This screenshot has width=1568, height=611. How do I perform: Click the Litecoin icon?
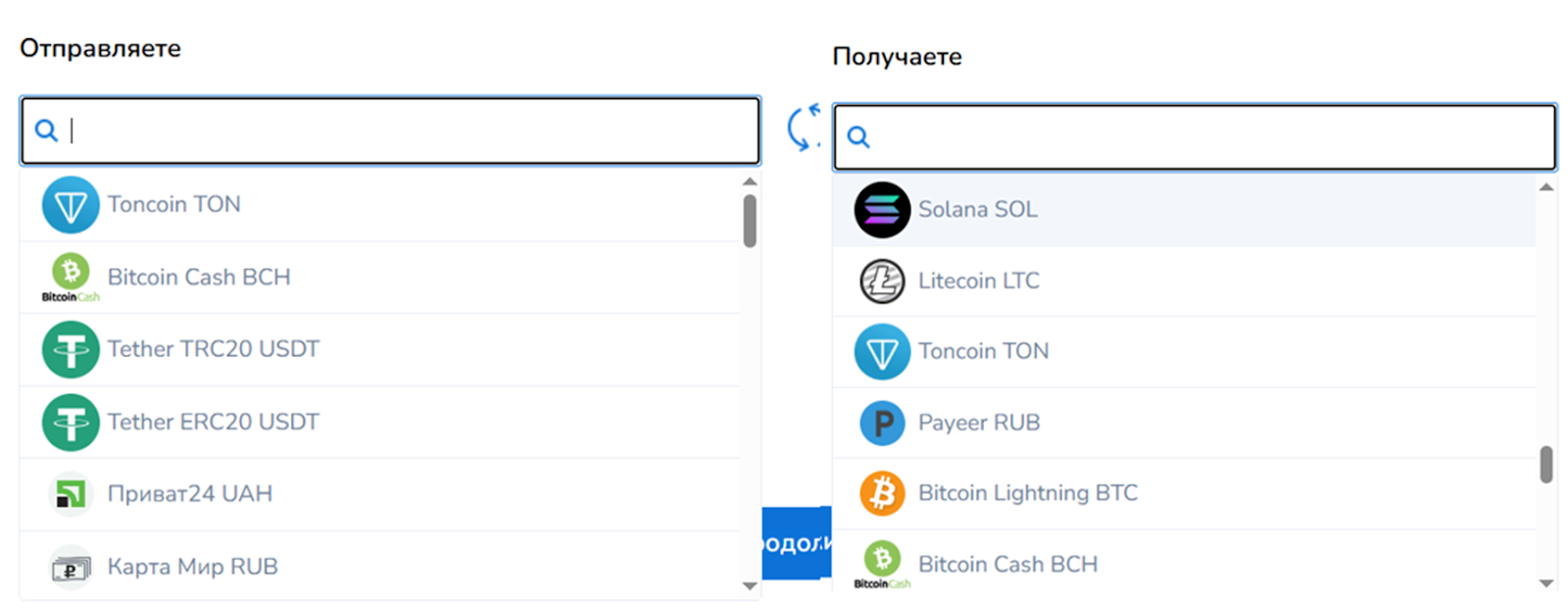pyautogui.click(x=882, y=281)
